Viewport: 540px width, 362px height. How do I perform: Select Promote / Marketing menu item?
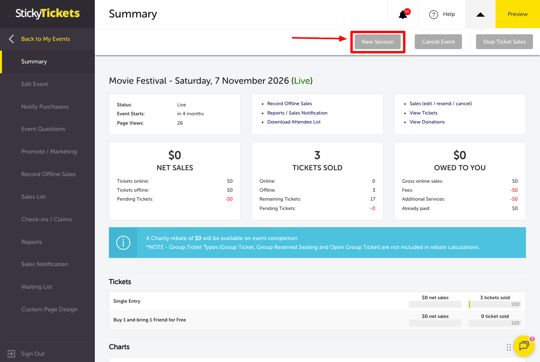[49, 152]
